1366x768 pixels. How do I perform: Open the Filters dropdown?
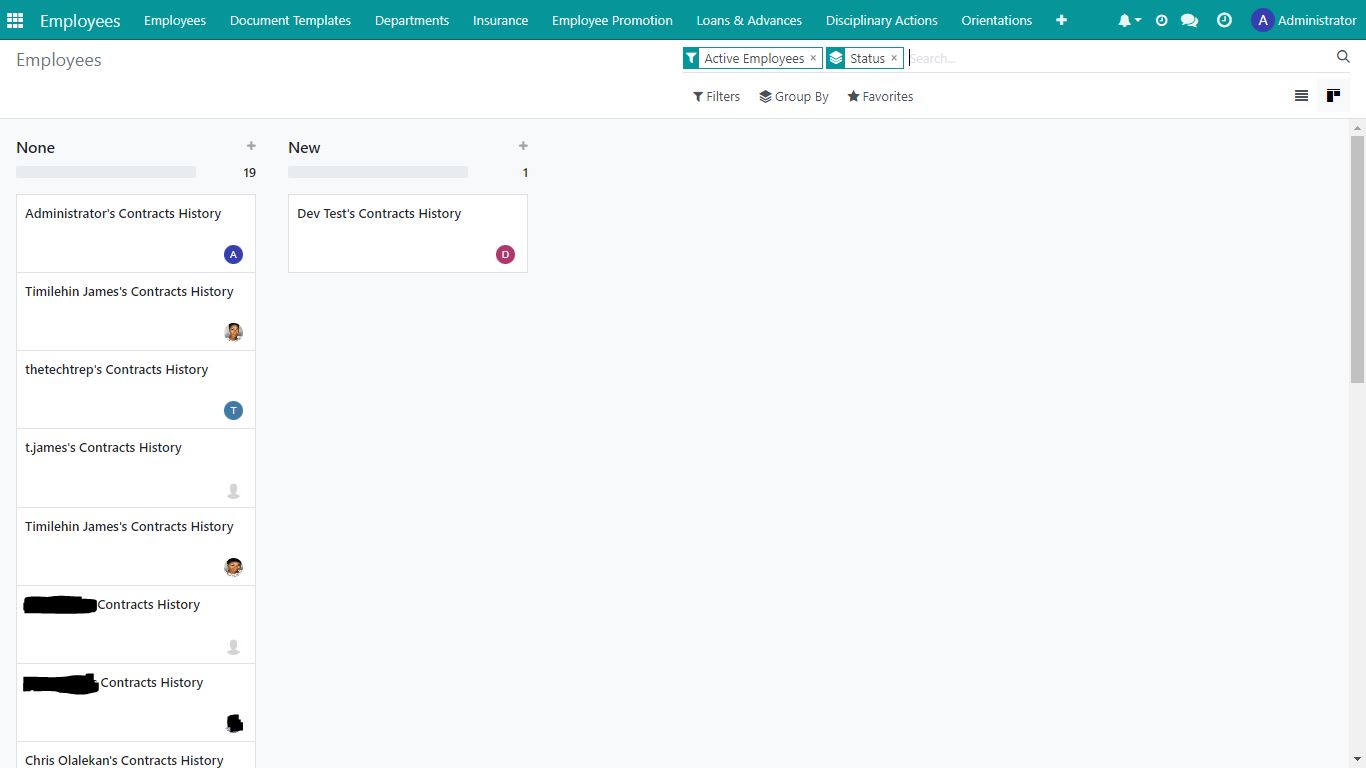pos(716,96)
